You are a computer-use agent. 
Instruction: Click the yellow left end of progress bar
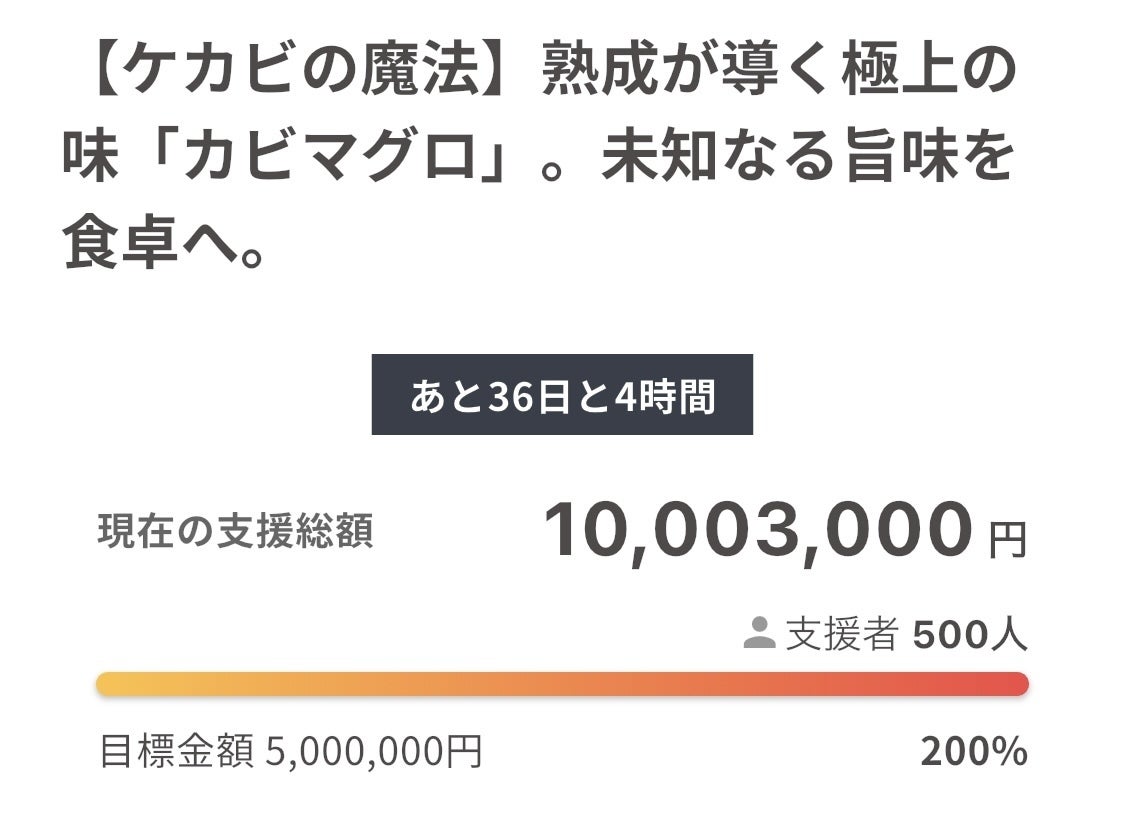pyautogui.click(x=110, y=684)
